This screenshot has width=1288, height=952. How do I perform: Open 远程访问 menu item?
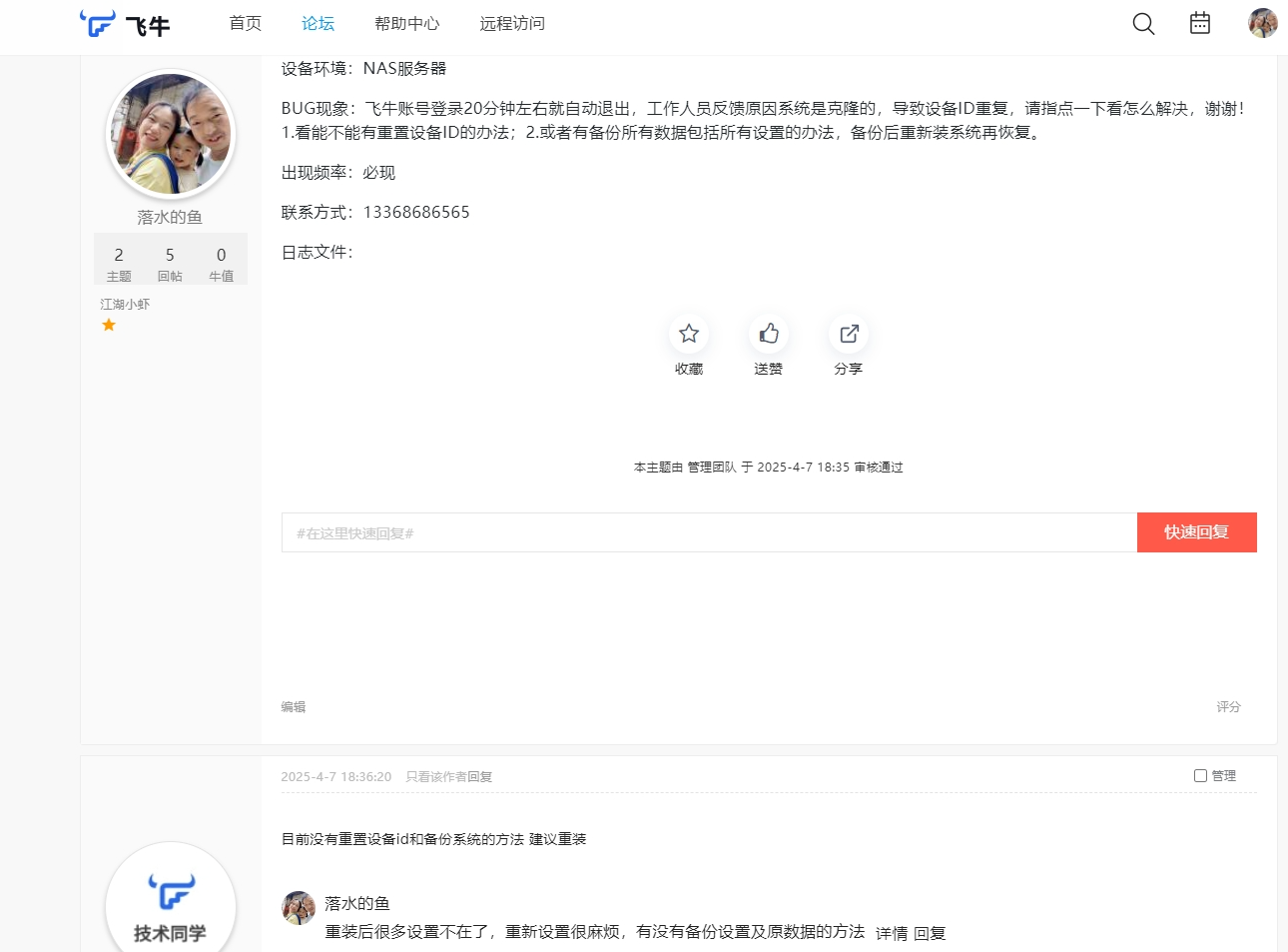point(512,23)
